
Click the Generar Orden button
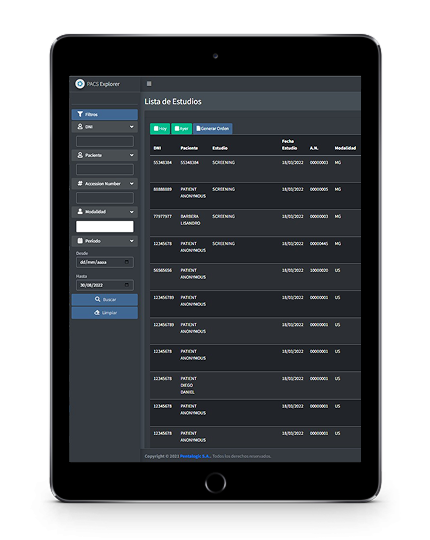[212, 128]
